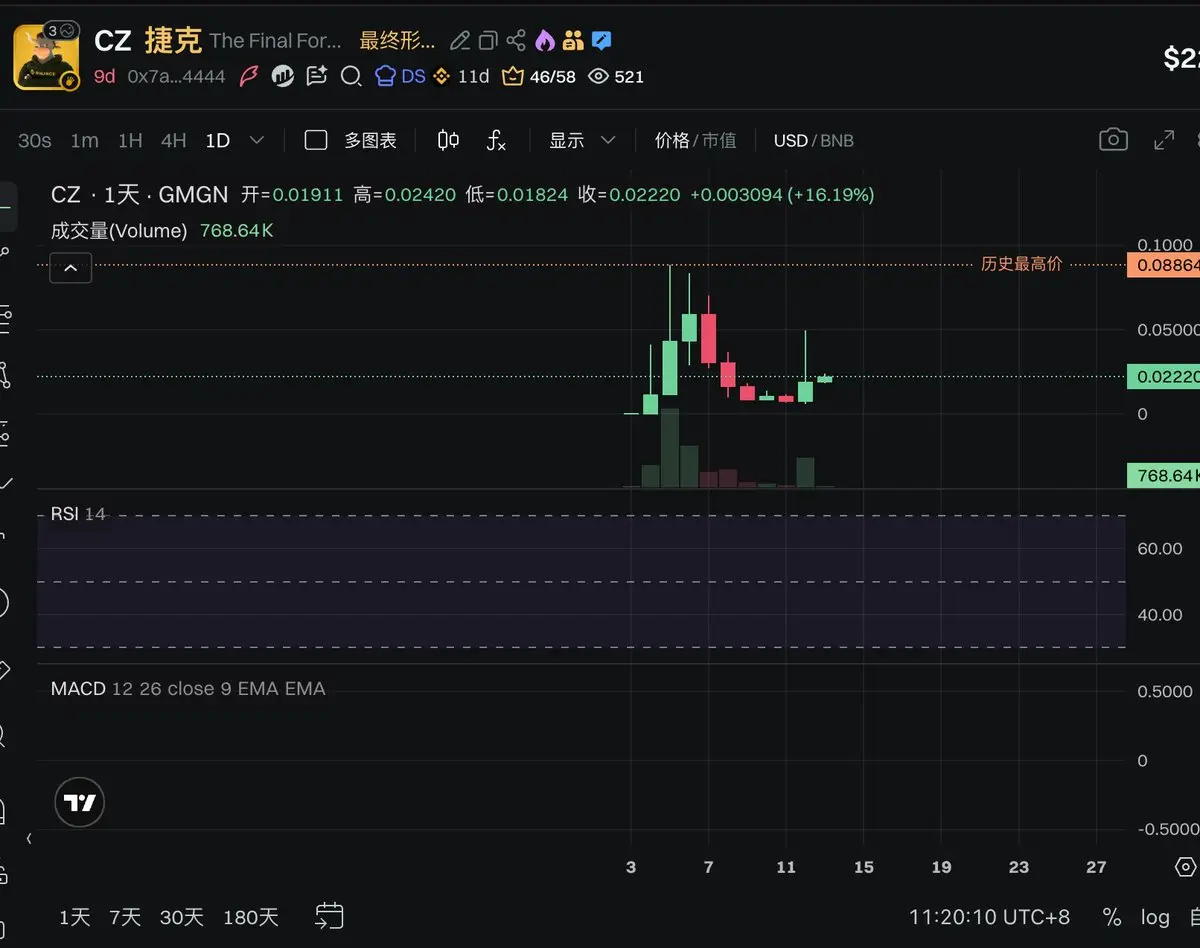1200x948 pixels.
Task: Toggle the % percent scale
Action: point(1112,917)
